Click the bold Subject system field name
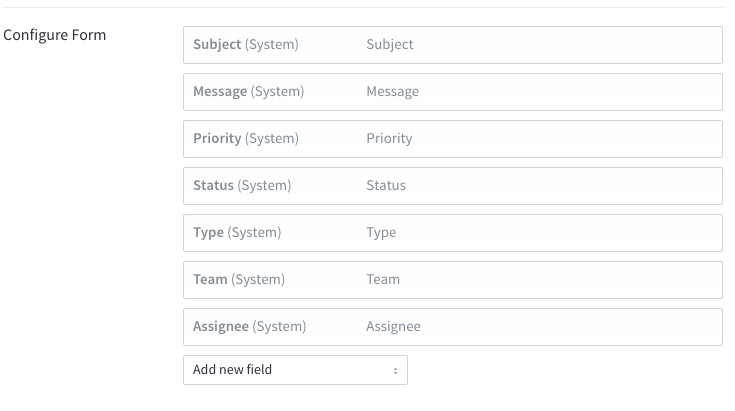Viewport: 735px width, 411px height. (x=217, y=45)
